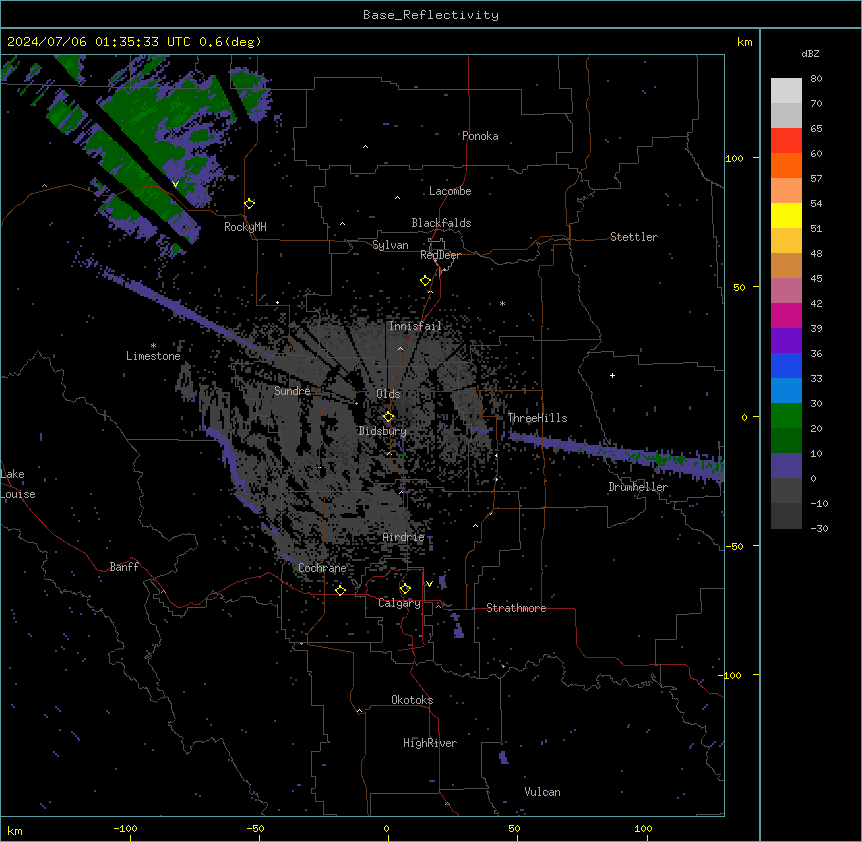The width and height of the screenshot is (862, 842).
Task: Select the Blackfalds label
Action: [x=441, y=223]
